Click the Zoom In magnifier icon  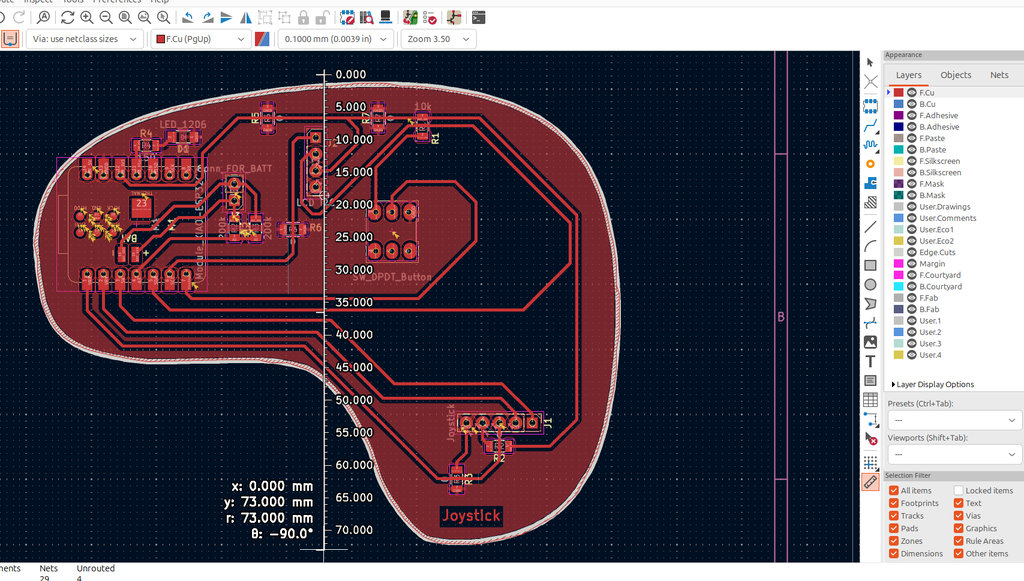tap(86, 18)
